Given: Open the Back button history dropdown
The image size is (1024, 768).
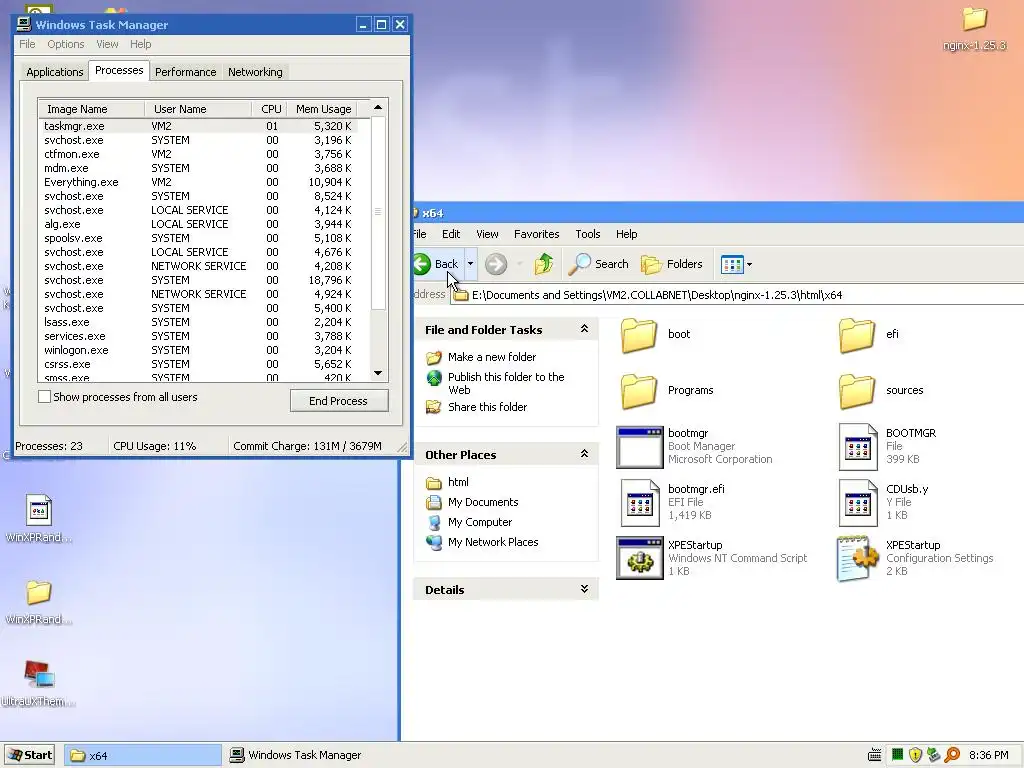Looking at the screenshot, I should pos(470,264).
